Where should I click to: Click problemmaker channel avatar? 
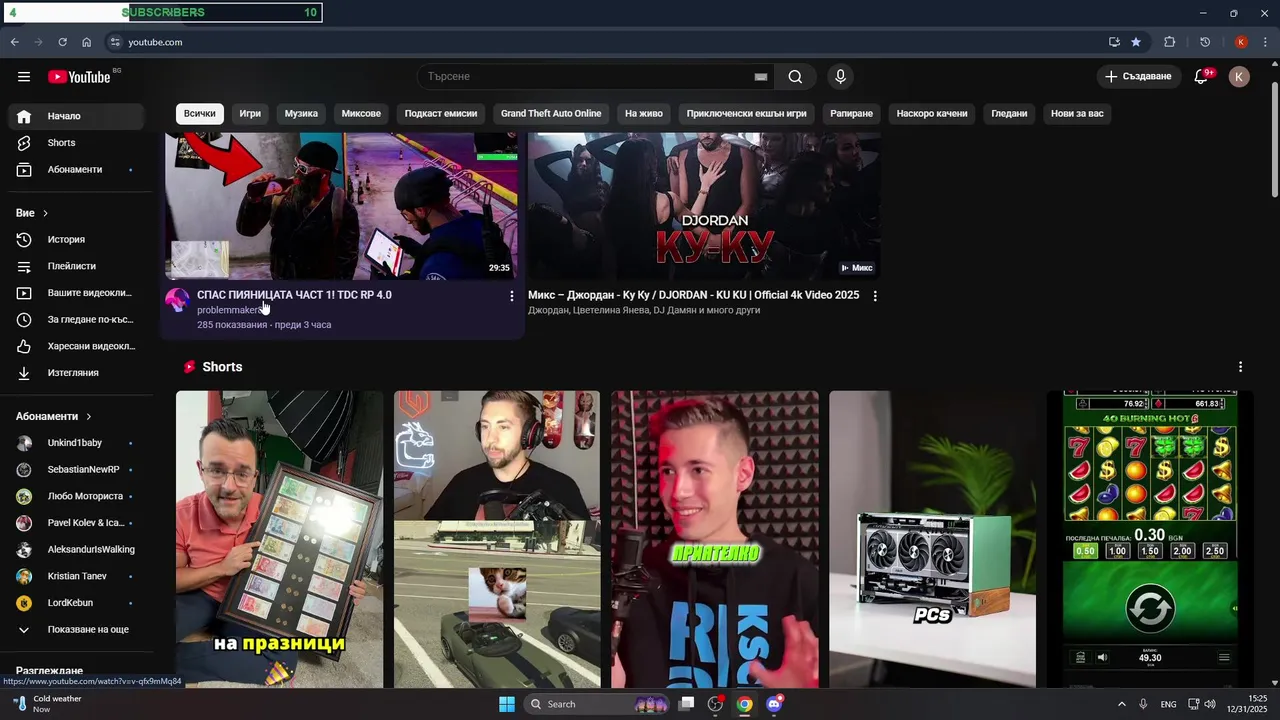(177, 300)
